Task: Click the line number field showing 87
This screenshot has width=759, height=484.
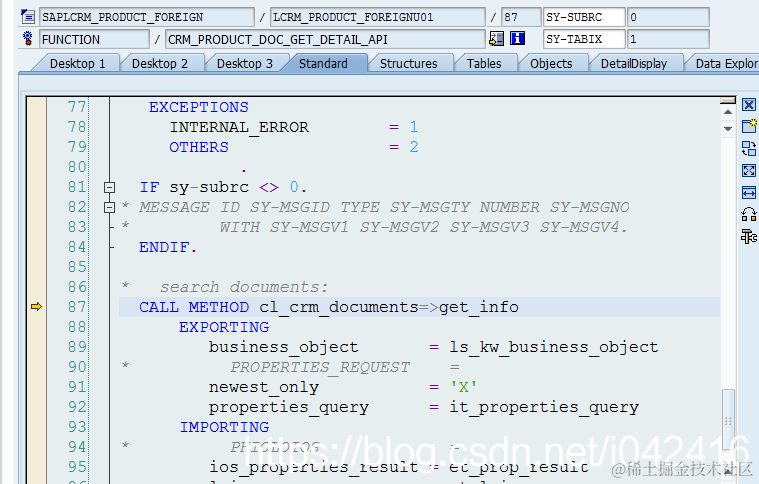Action: point(521,17)
